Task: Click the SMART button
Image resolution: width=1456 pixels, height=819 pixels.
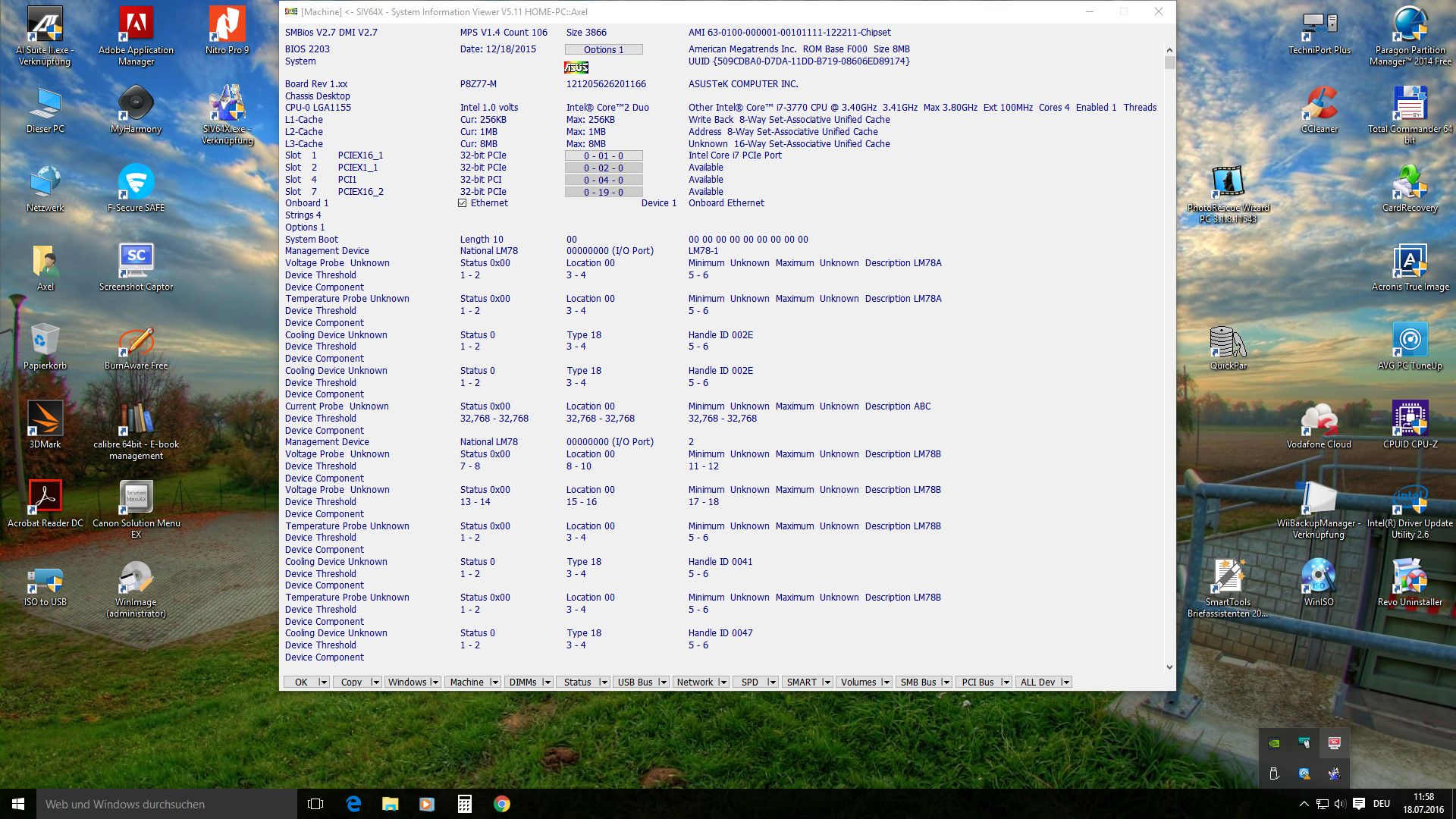Action: [x=801, y=682]
